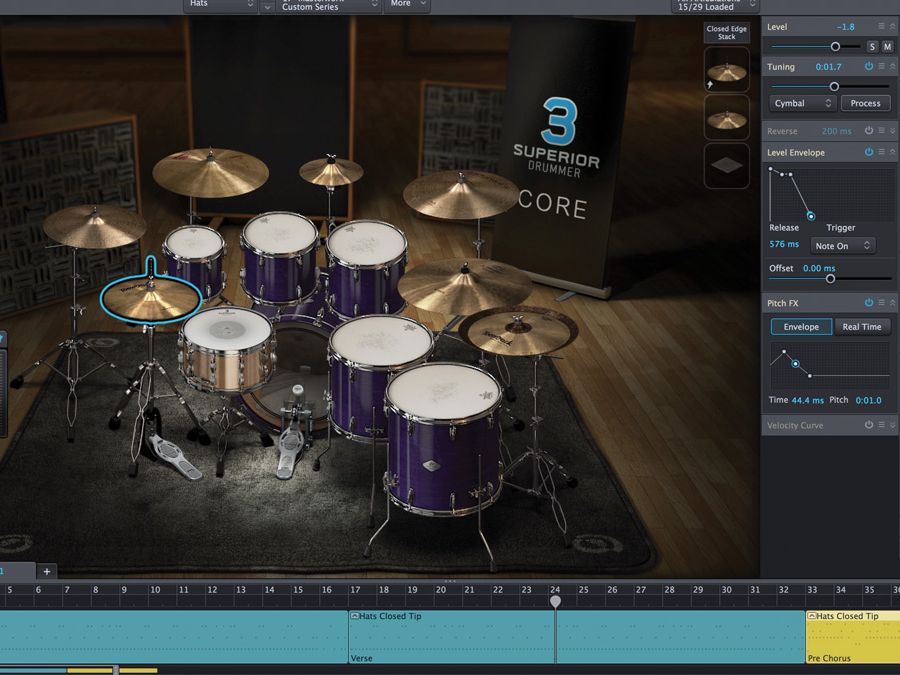Click the selected Level Envelope release node
This screenshot has width=900, height=675.
pos(810,216)
